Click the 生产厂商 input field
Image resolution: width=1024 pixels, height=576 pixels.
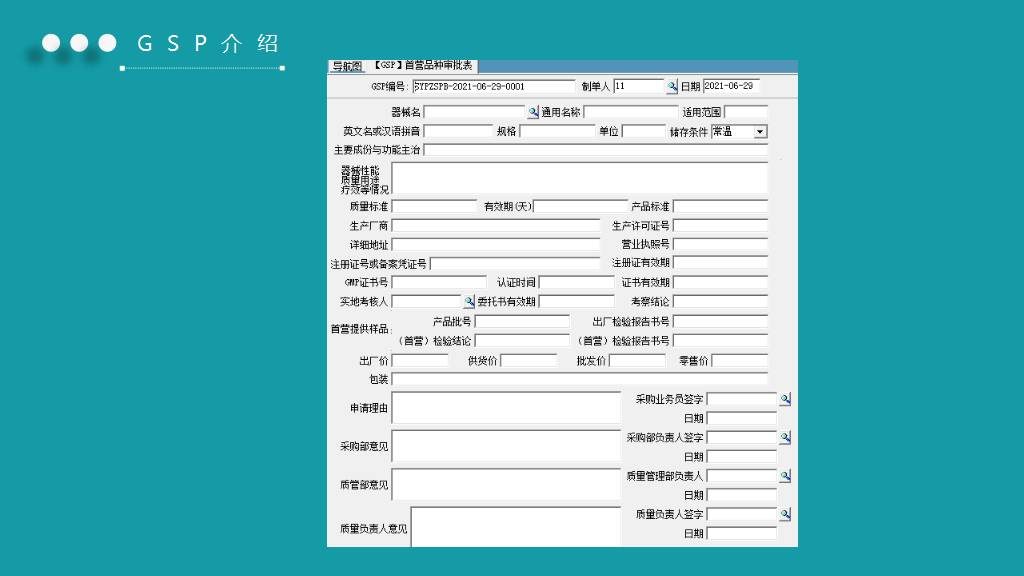coord(496,226)
